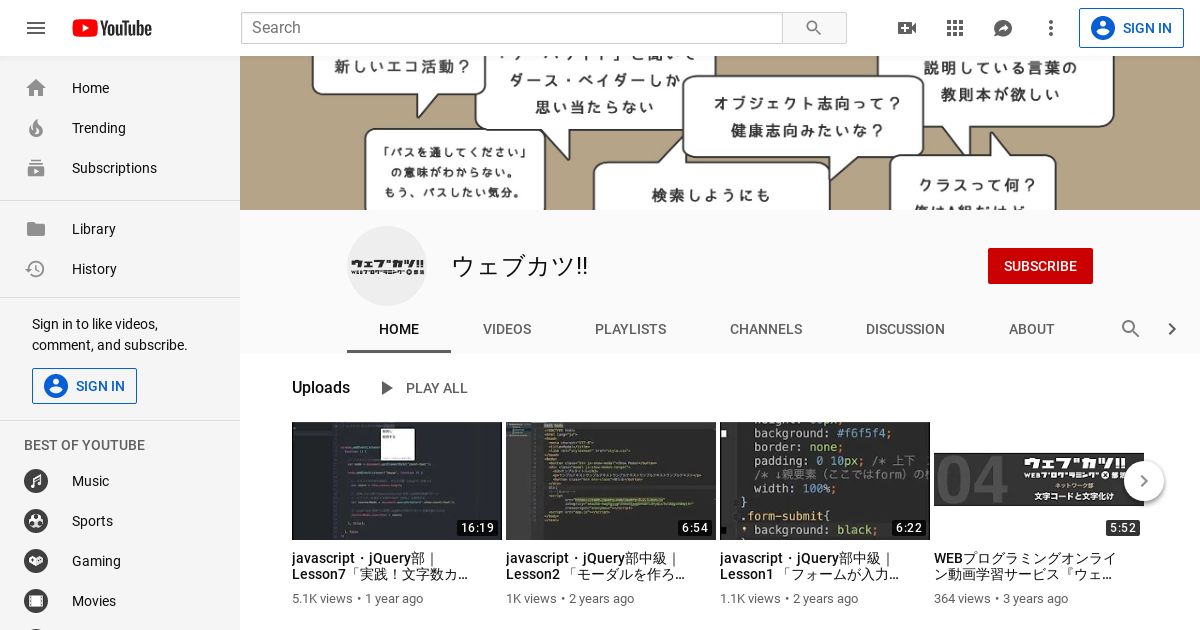Image resolution: width=1200 pixels, height=630 pixels.
Task: Expand tabs with the right chevron
Action: pyautogui.click(x=1172, y=329)
